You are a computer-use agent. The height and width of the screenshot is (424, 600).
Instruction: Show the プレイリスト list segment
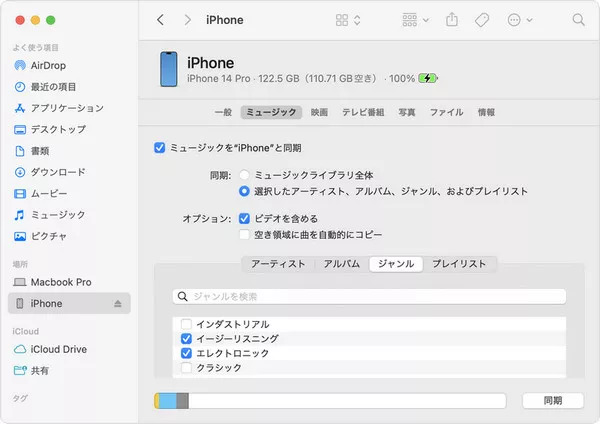coord(459,264)
